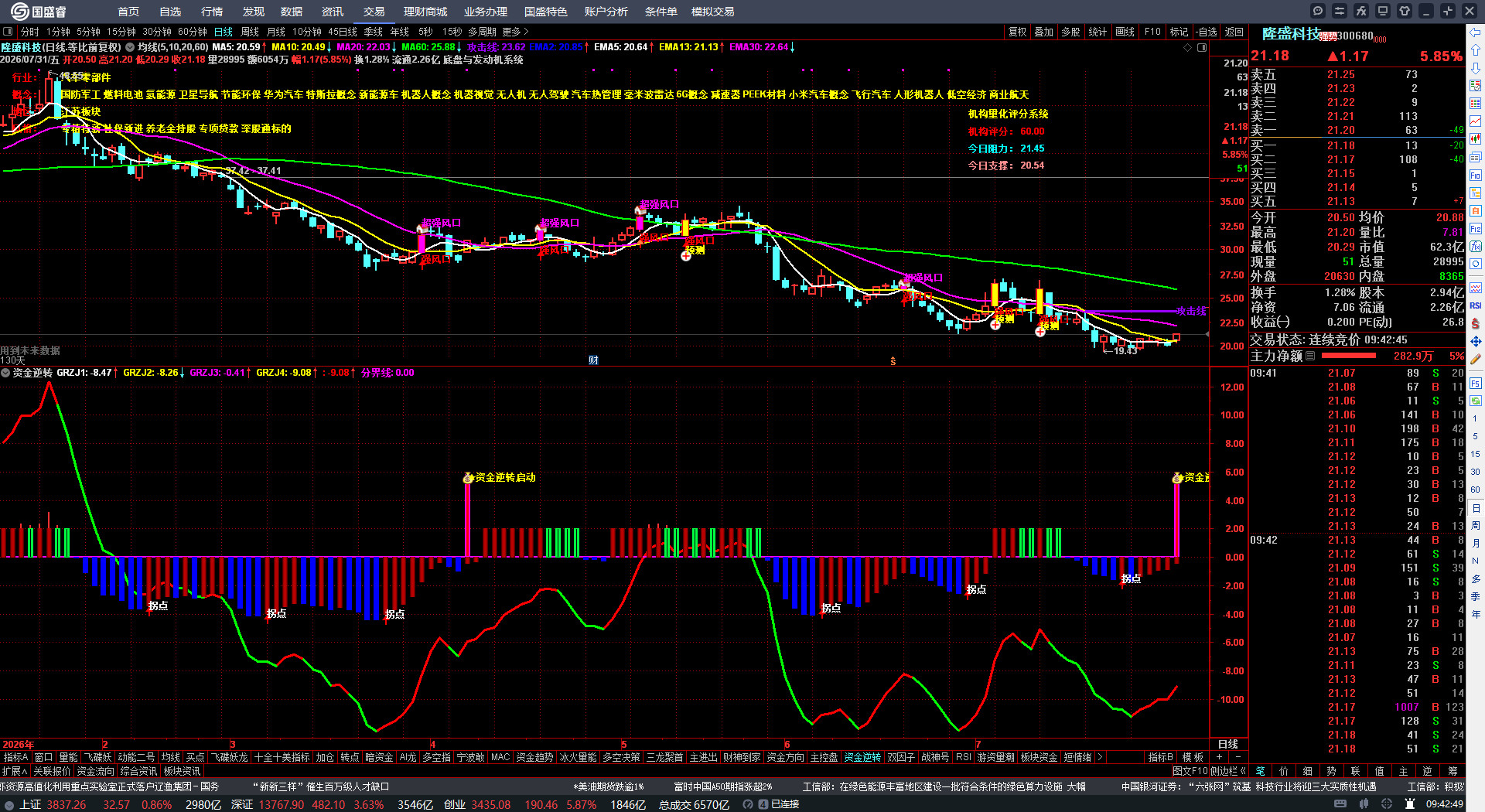Viewport: 1485px width, 812px height.
Task: Click the 画线 drawing button
Action: coord(1125,32)
